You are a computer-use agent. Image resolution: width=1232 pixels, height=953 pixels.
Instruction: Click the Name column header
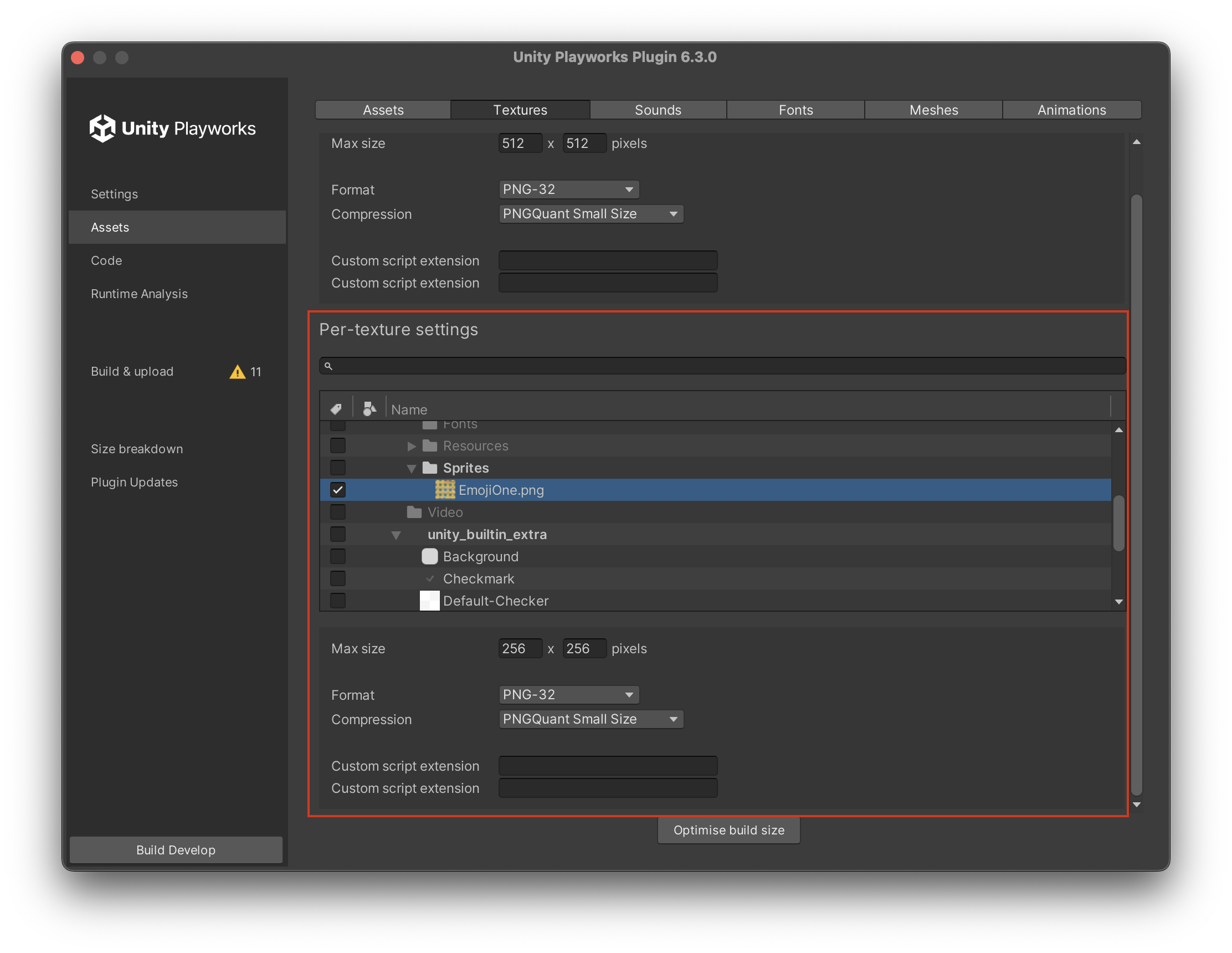click(x=748, y=409)
